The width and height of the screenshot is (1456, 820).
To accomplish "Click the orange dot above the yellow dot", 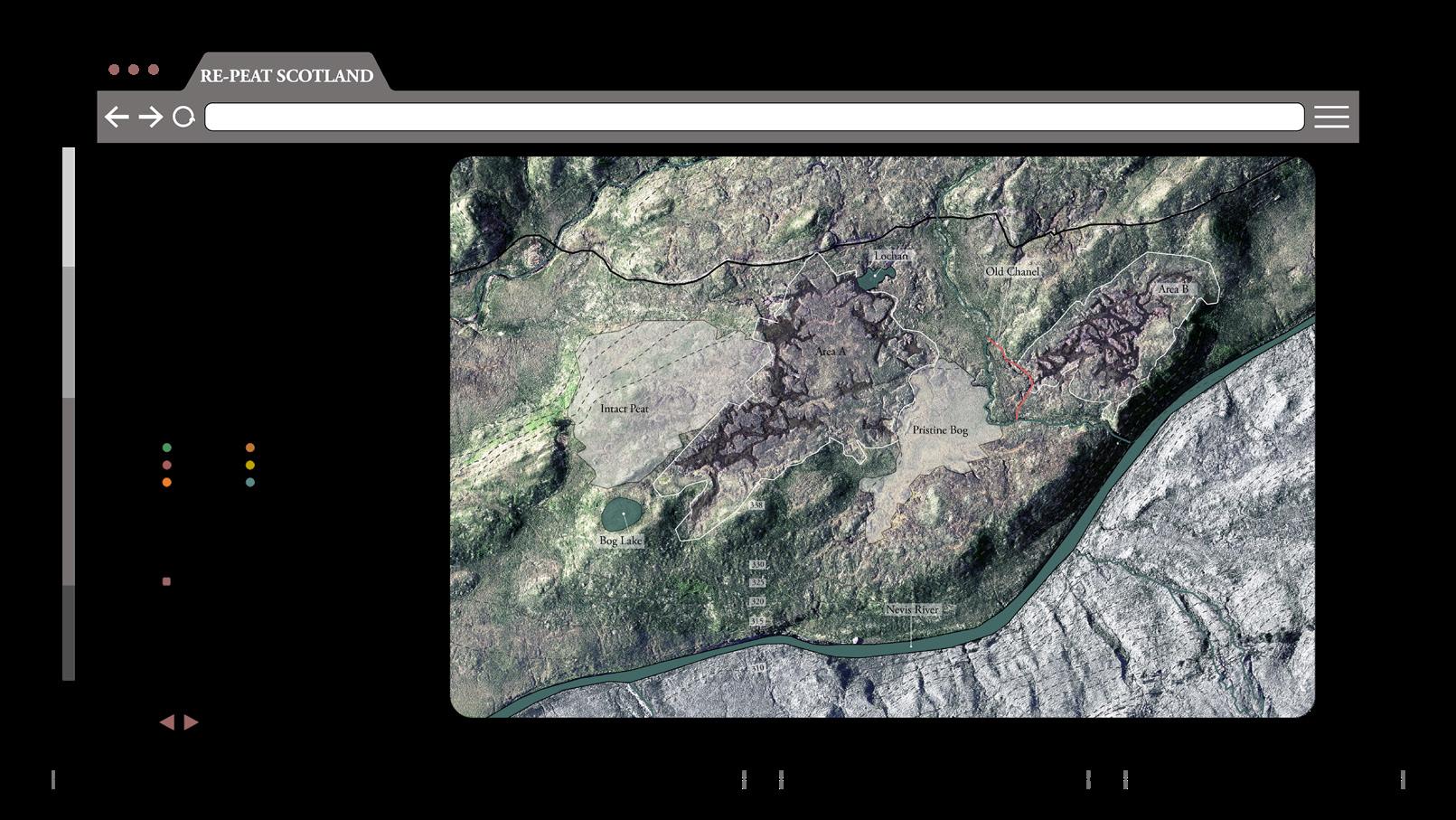I will [x=250, y=448].
